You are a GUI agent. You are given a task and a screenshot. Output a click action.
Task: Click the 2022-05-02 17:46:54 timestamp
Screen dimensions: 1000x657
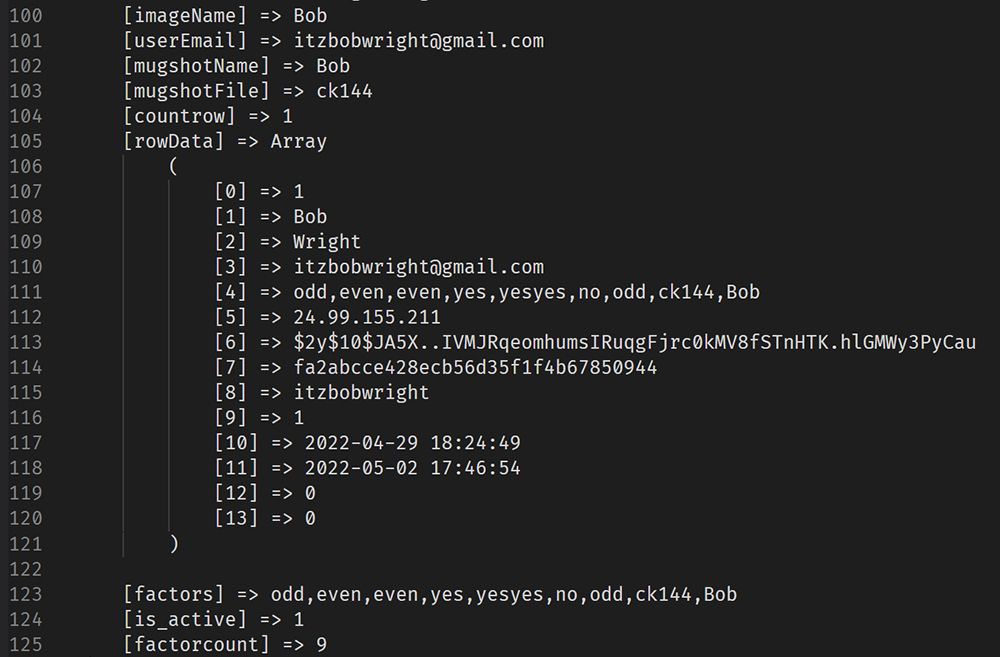[412, 468]
